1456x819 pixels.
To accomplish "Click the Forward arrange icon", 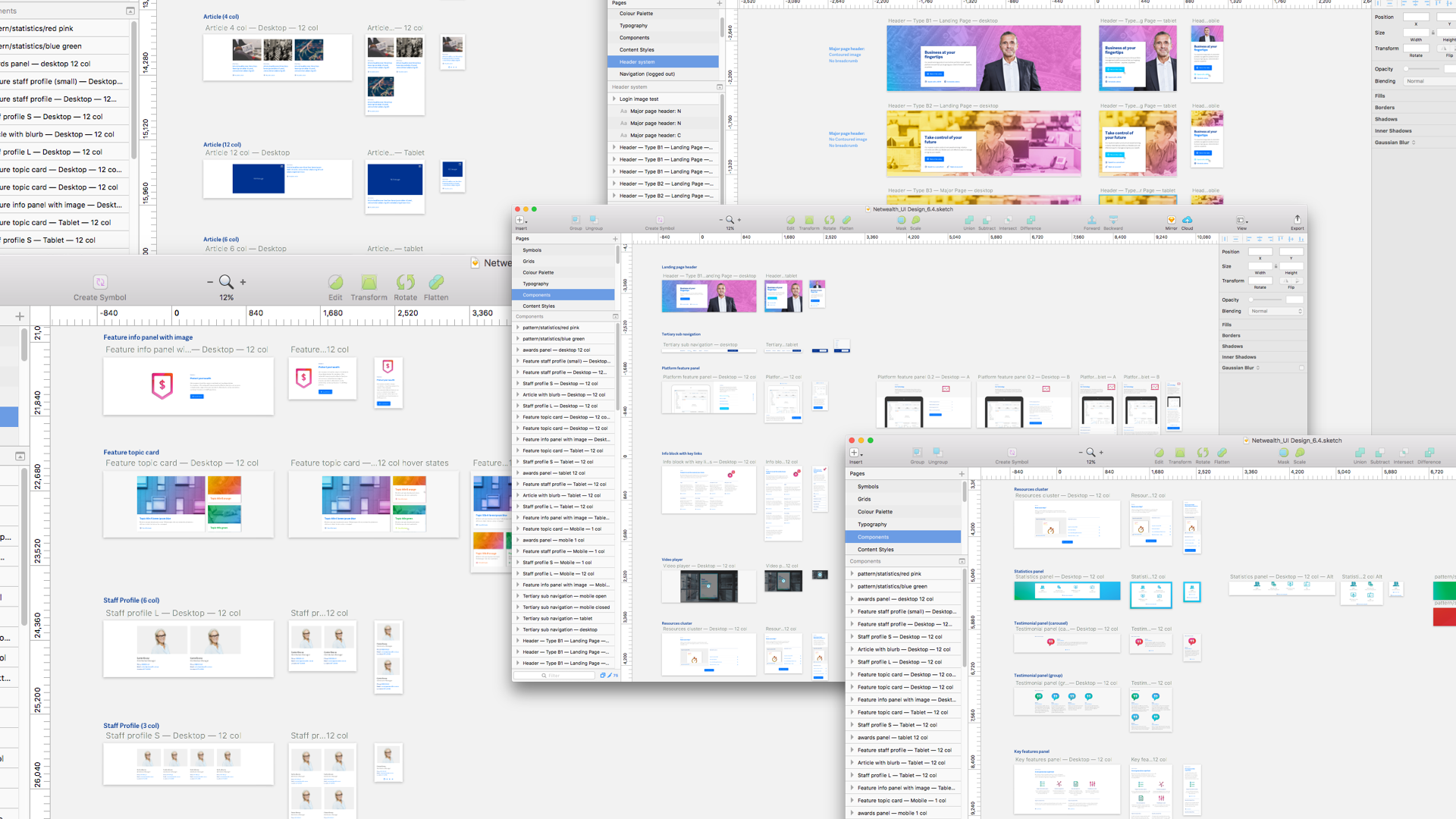I will 1091,220.
